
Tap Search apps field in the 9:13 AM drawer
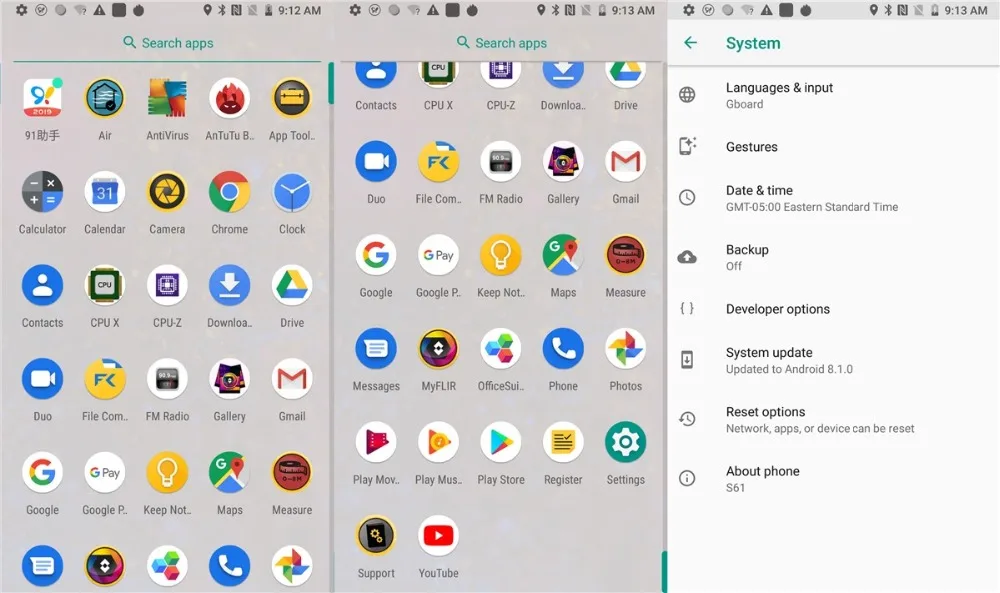(501, 43)
